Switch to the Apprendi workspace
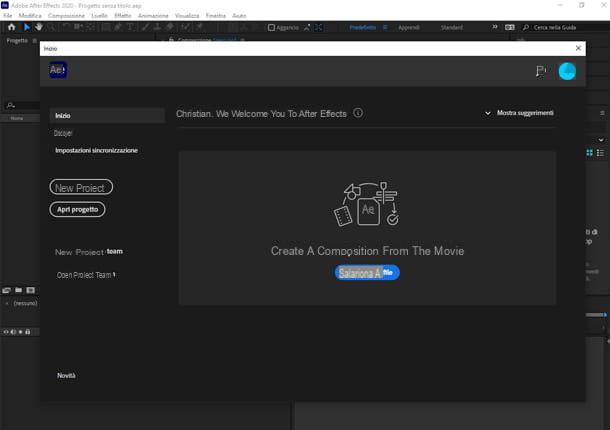This screenshot has height=430, width=610. (x=408, y=27)
